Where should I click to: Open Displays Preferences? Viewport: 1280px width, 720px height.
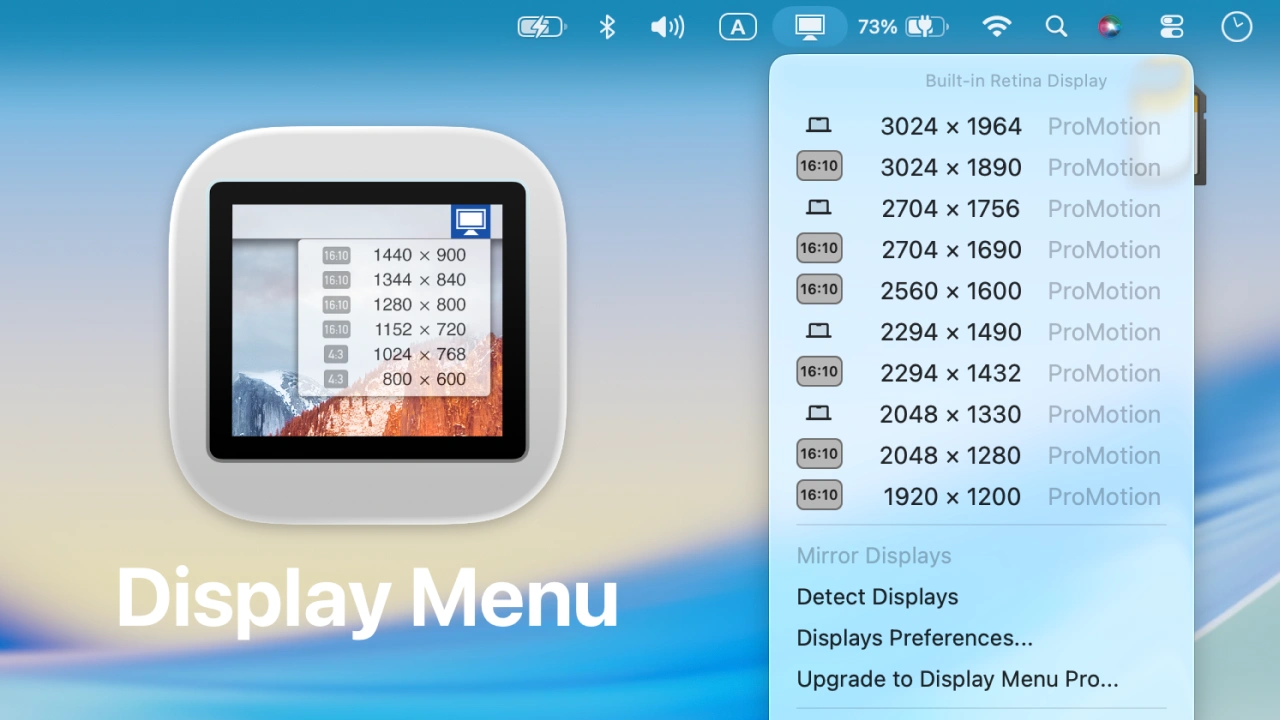click(914, 637)
